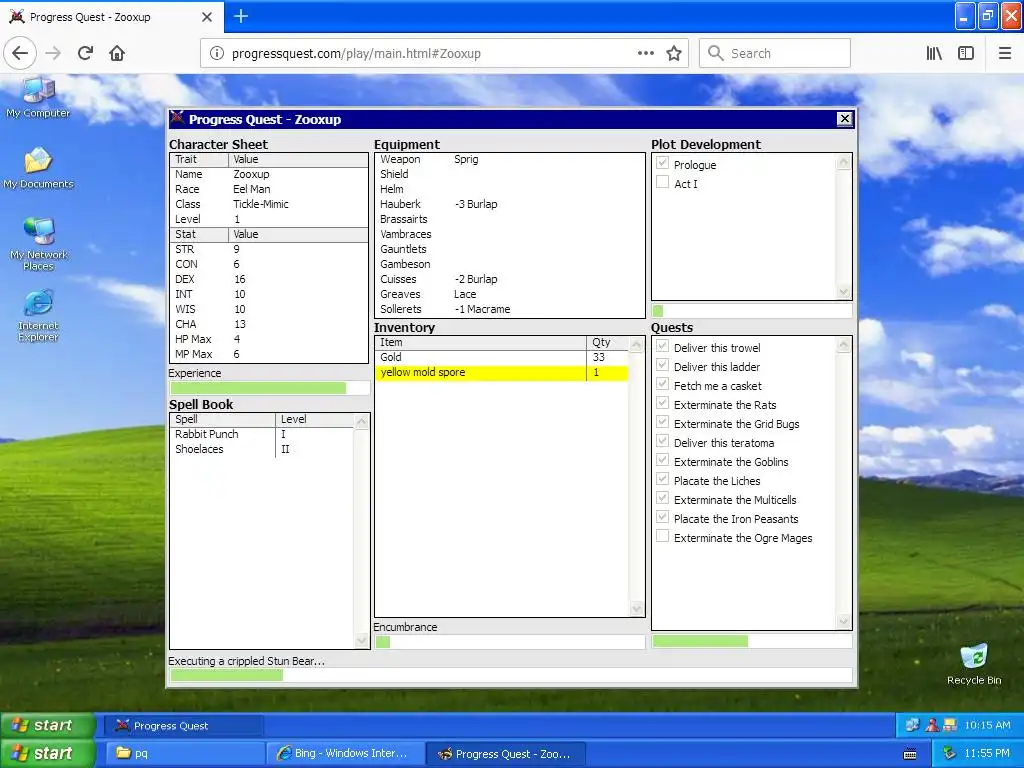Viewport: 1024px width, 768px height.
Task: Click the quest progress bar below Quests
Action: (x=752, y=641)
